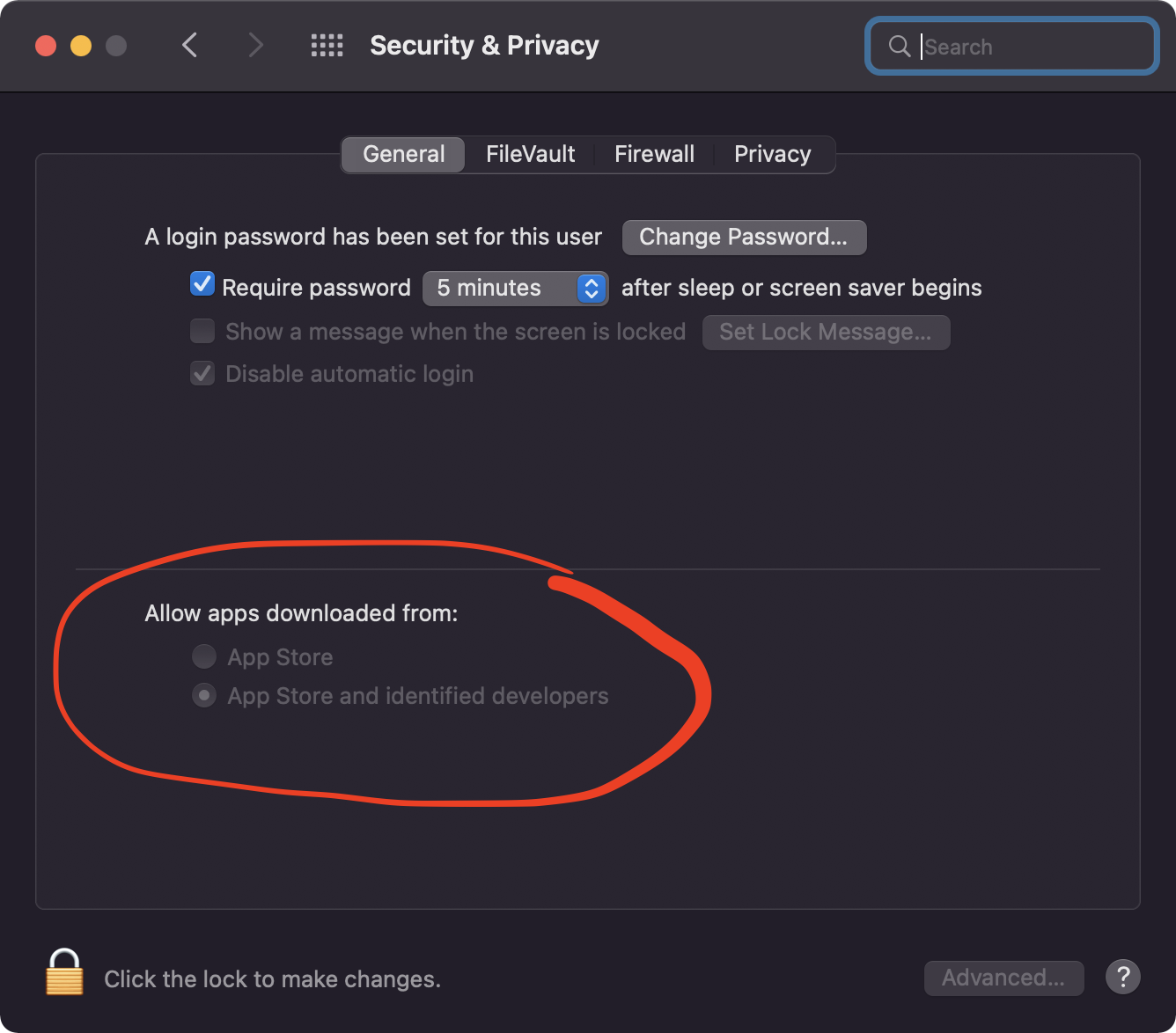This screenshot has width=1176, height=1033.
Task: Show all preferences grid icon
Action: [327, 46]
